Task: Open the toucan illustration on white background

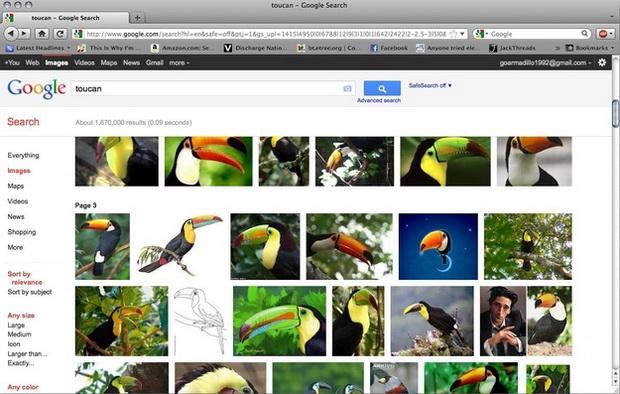Action: click(180, 246)
